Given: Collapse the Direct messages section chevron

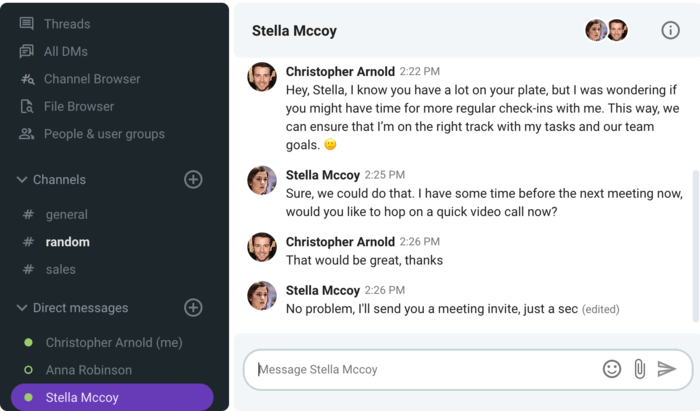Looking at the screenshot, I should coord(21,308).
